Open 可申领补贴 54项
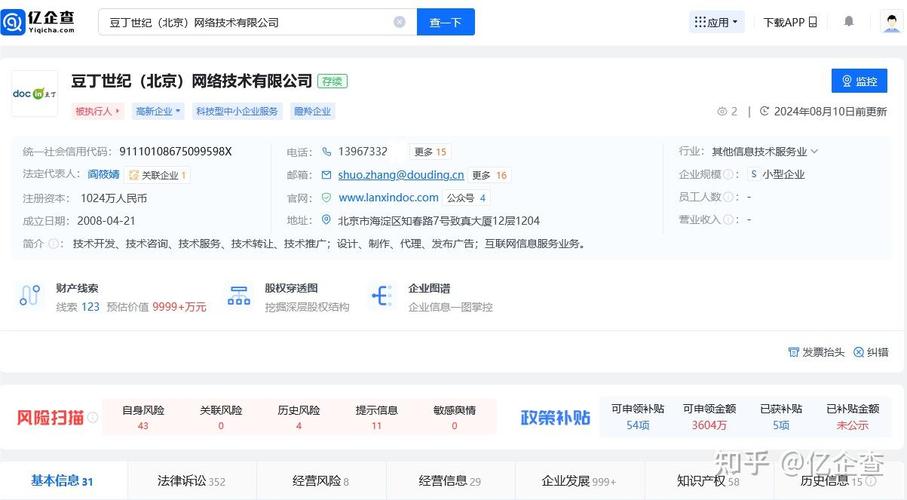 click(x=637, y=417)
